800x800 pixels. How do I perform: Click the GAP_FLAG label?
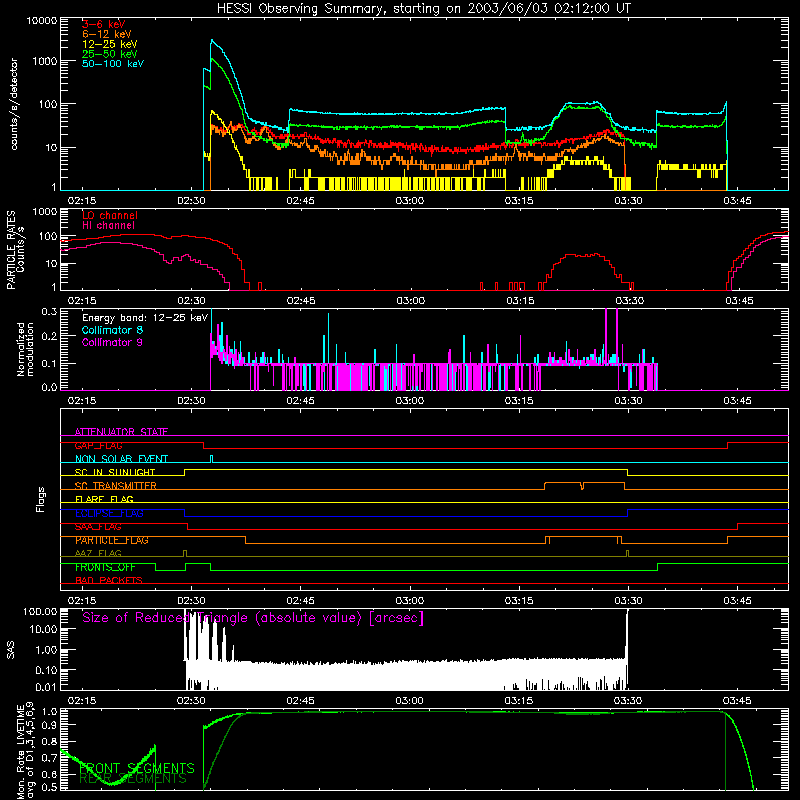98,445
